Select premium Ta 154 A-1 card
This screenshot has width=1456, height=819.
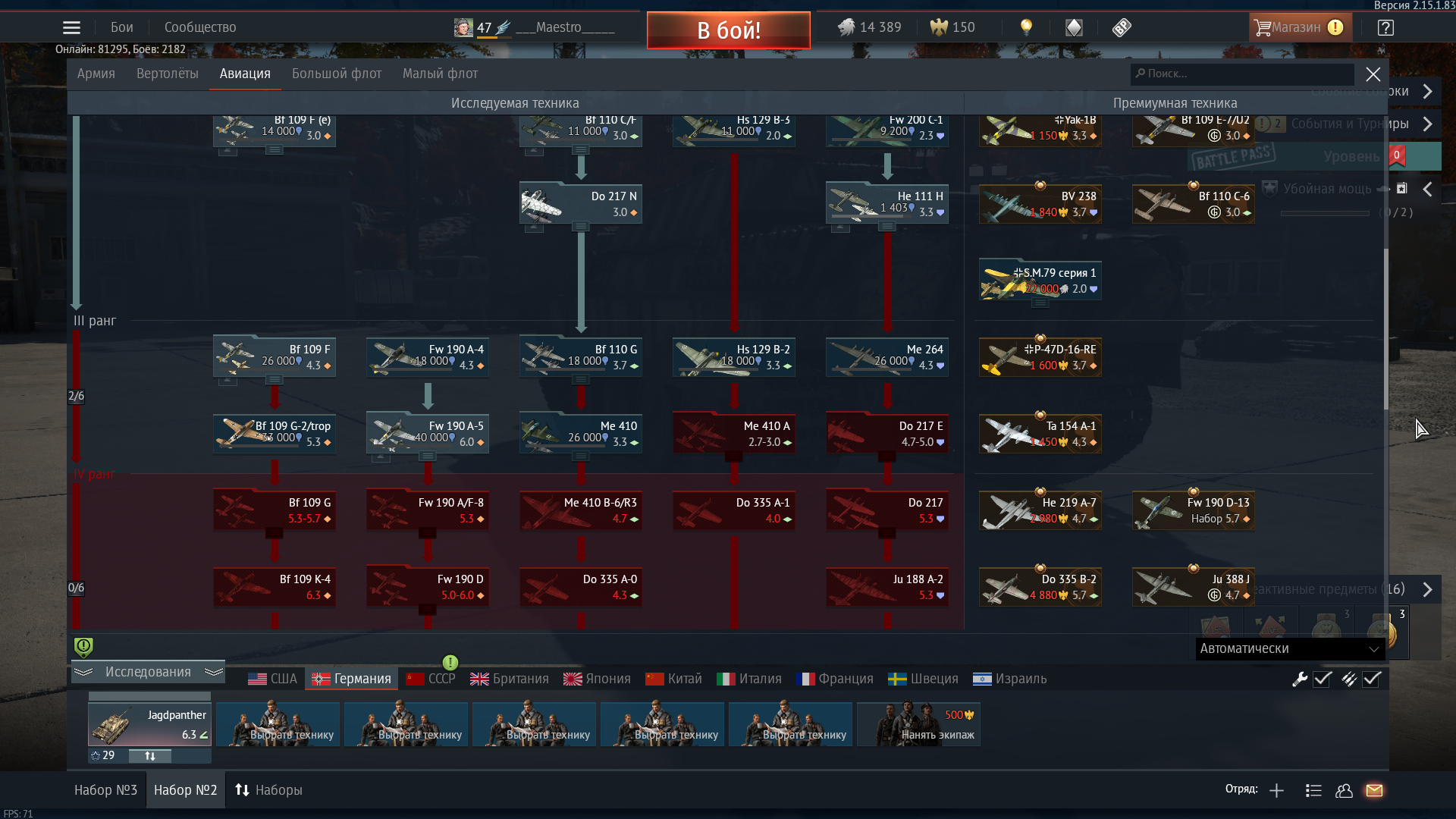pos(1040,434)
